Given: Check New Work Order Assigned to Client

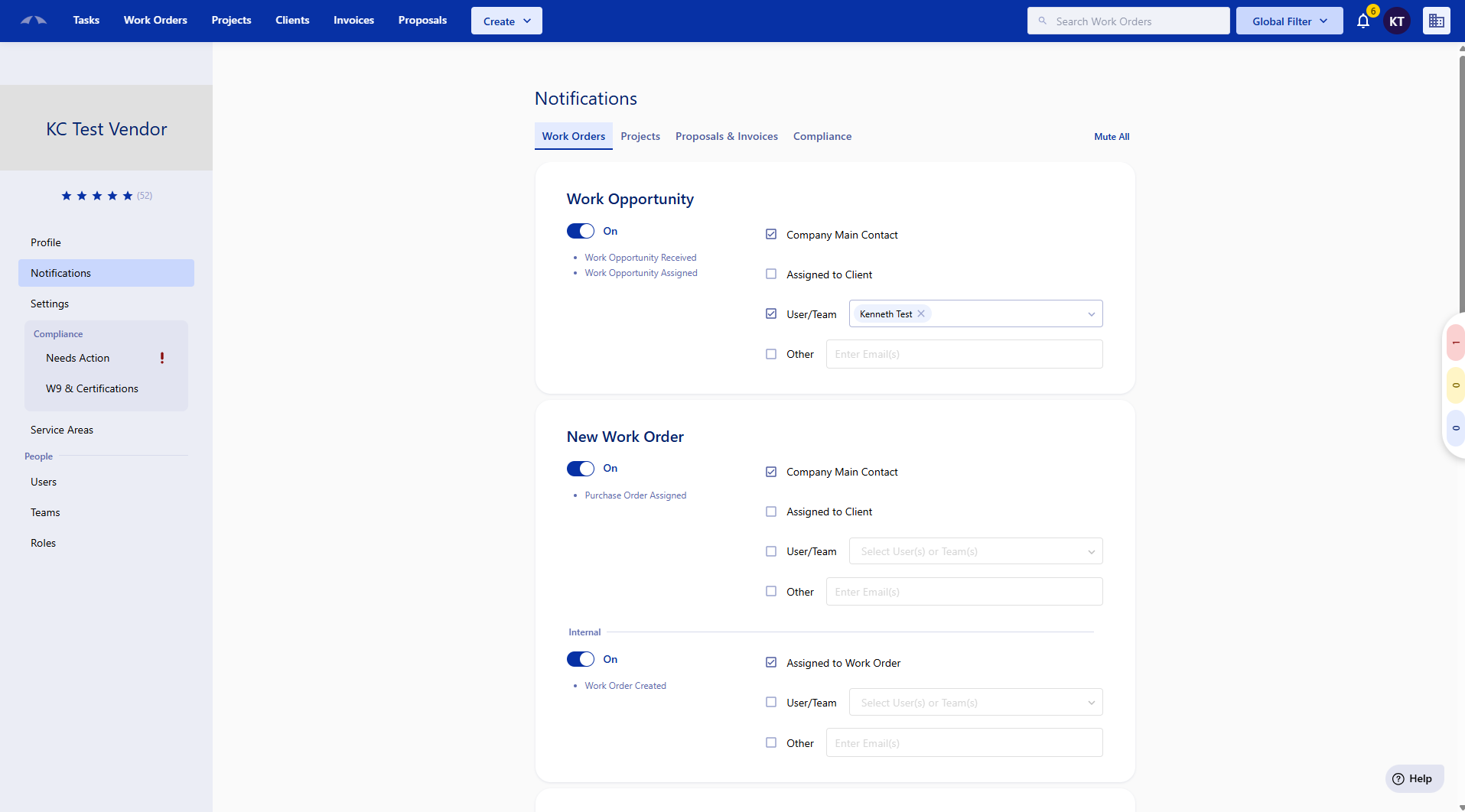Looking at the screenshot, I should point(771,512).
